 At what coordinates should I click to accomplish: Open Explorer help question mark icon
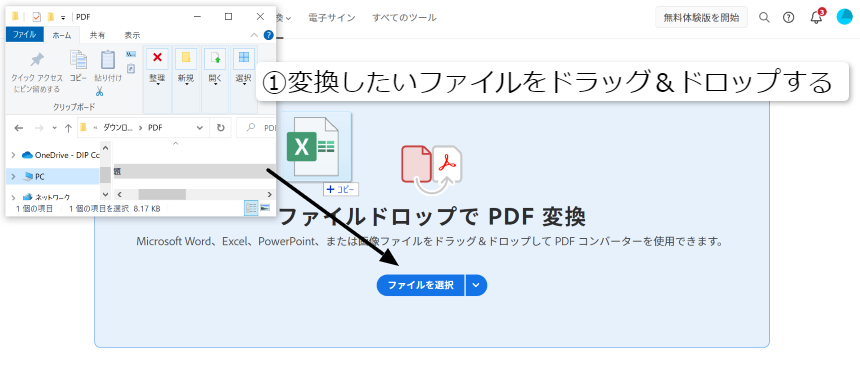tap(268, 35)
